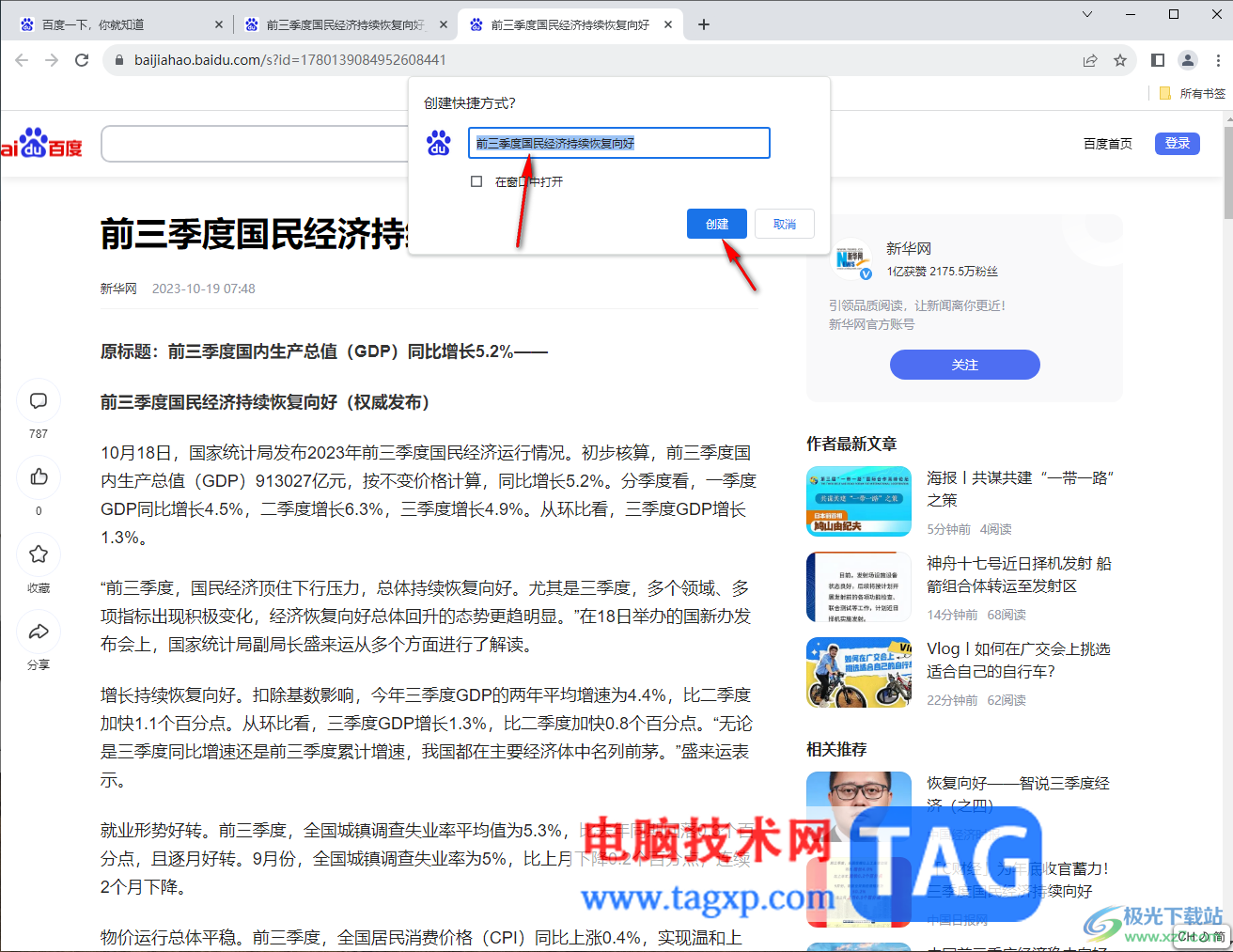The width and height of the screenshot is (1233, 952).
Task: Click the bicycle Vlog thumbnail
Action: tap(859, 672)
